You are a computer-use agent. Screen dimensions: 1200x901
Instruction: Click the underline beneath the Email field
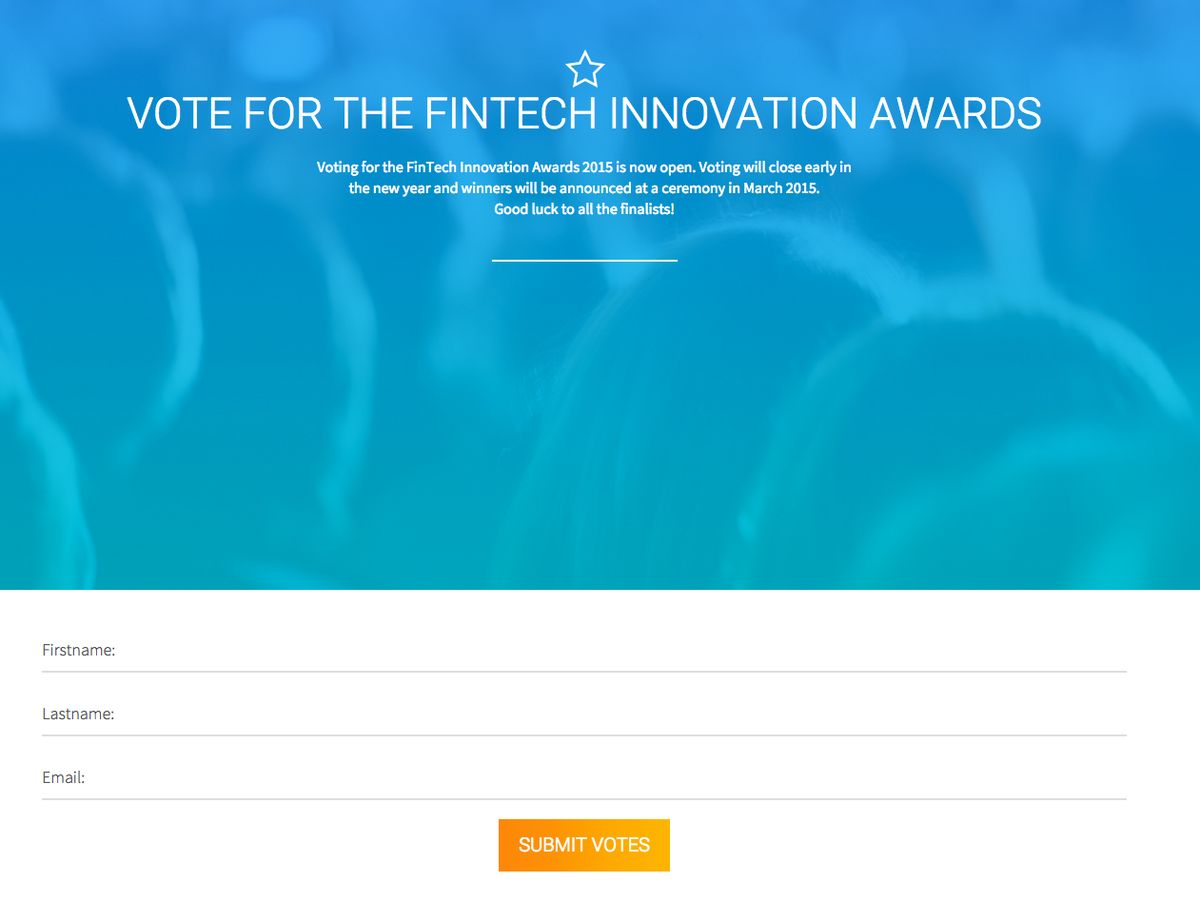[584, 799]
